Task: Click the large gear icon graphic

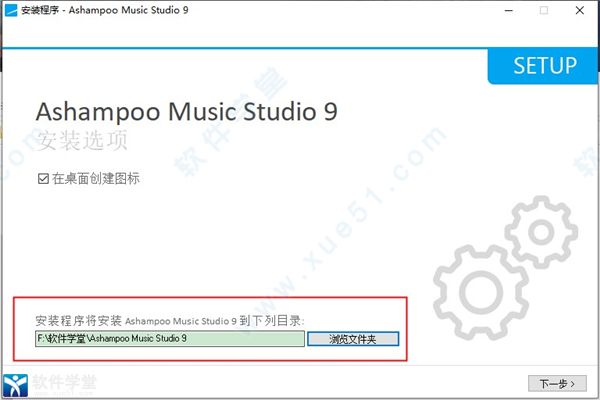Action: tap(481, 292)
